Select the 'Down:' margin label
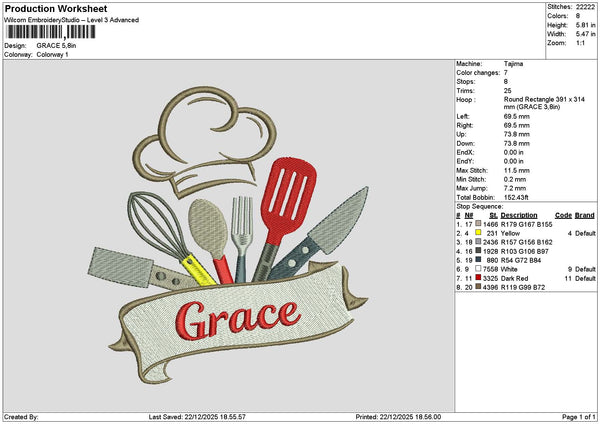 click(x=465, y=144)
